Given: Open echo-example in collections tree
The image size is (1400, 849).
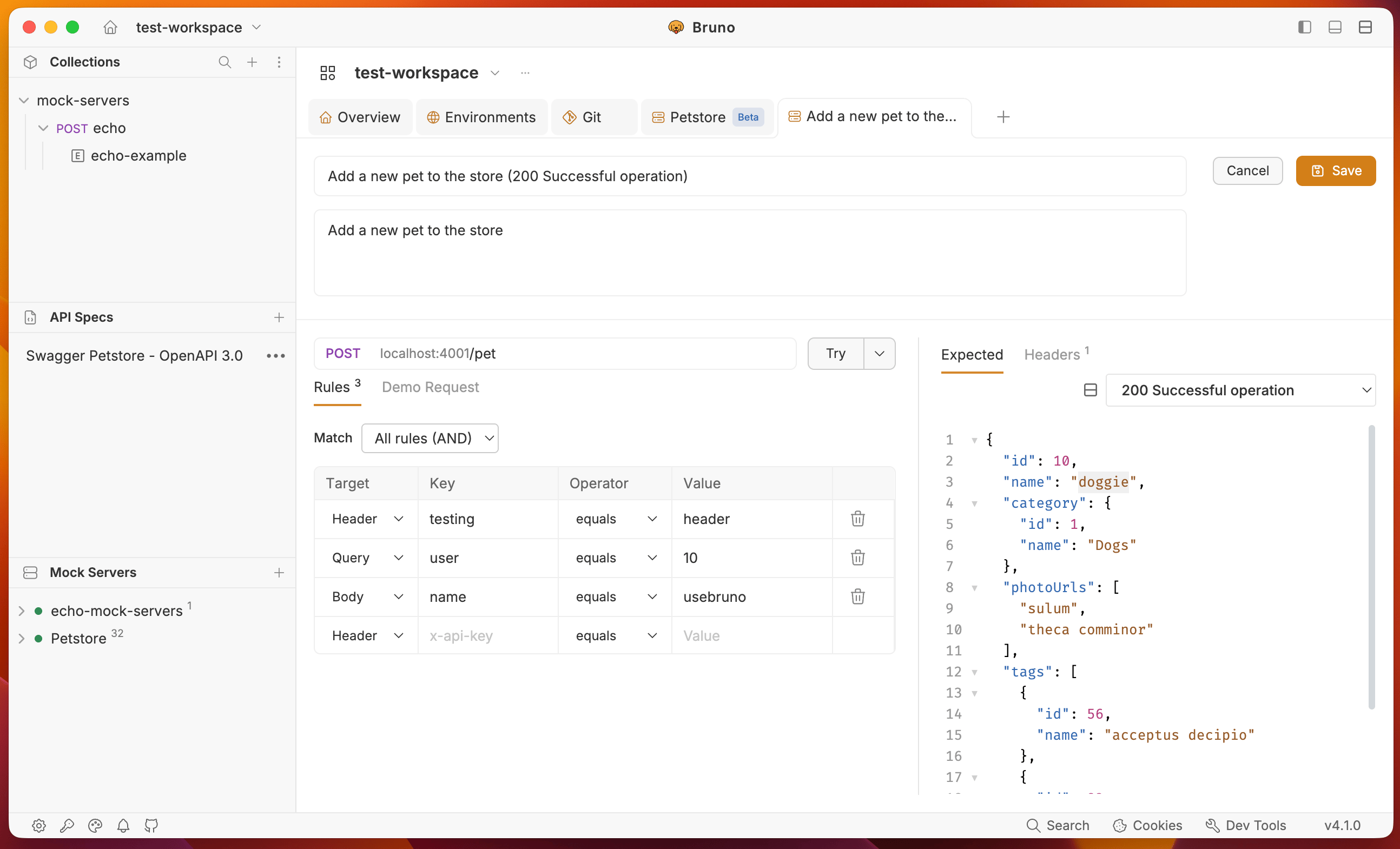Looking at the screenshot, I should 138,156.
